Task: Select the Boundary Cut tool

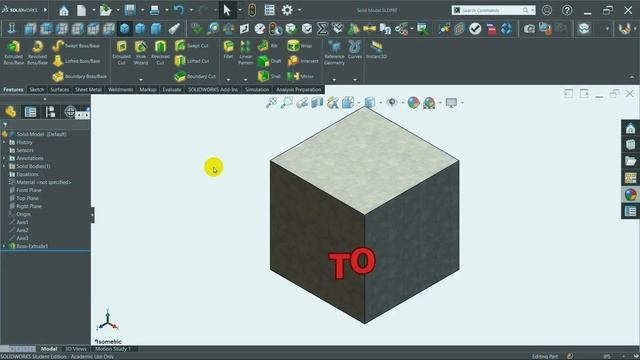Action: point(195,76)
